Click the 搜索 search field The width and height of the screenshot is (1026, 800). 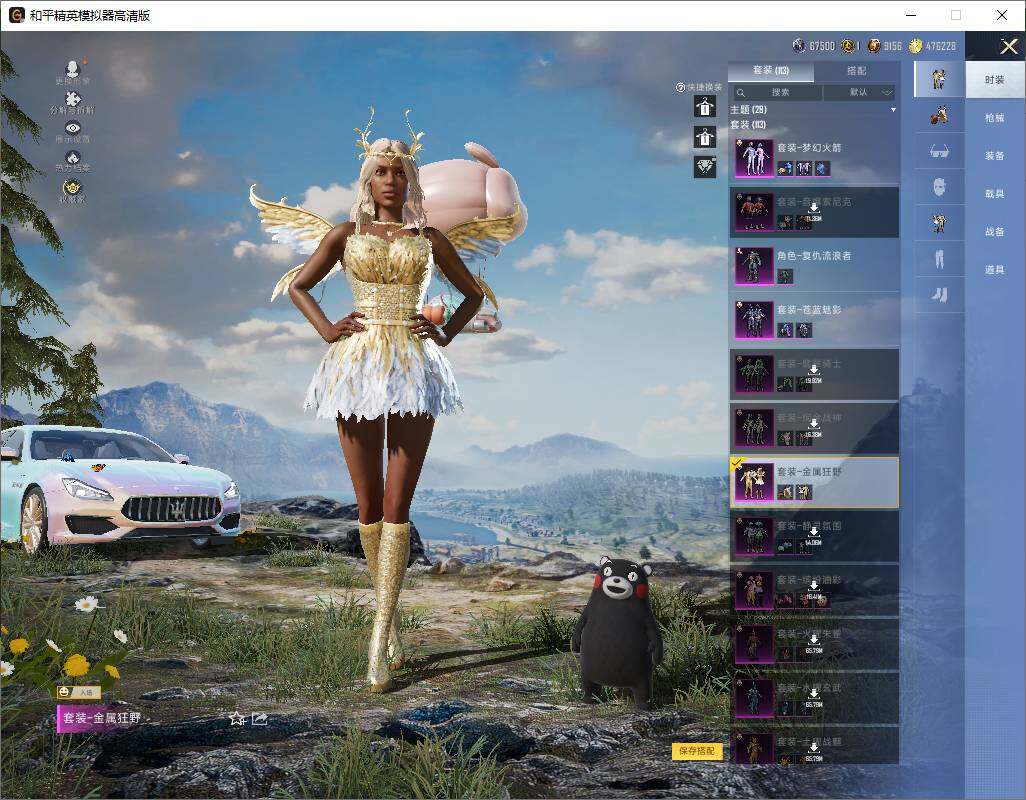click(x=776, y=93)
